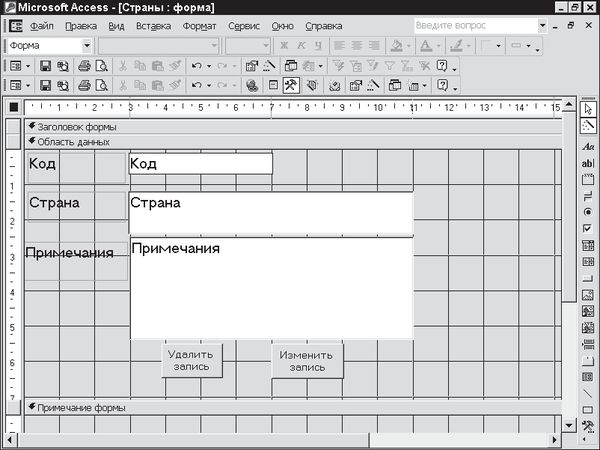Select the Rectangle tool in toolbox

point(588,410)
